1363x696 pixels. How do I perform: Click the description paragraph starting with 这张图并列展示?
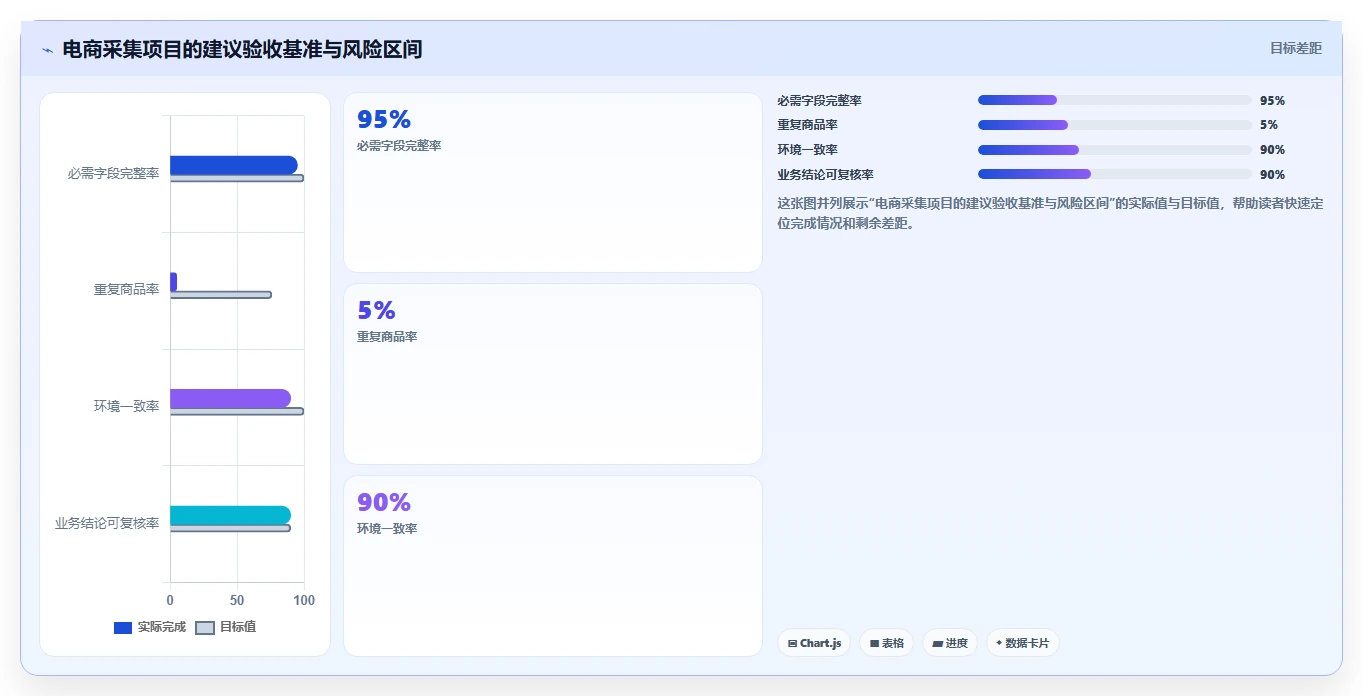[x=1050, y=213]
